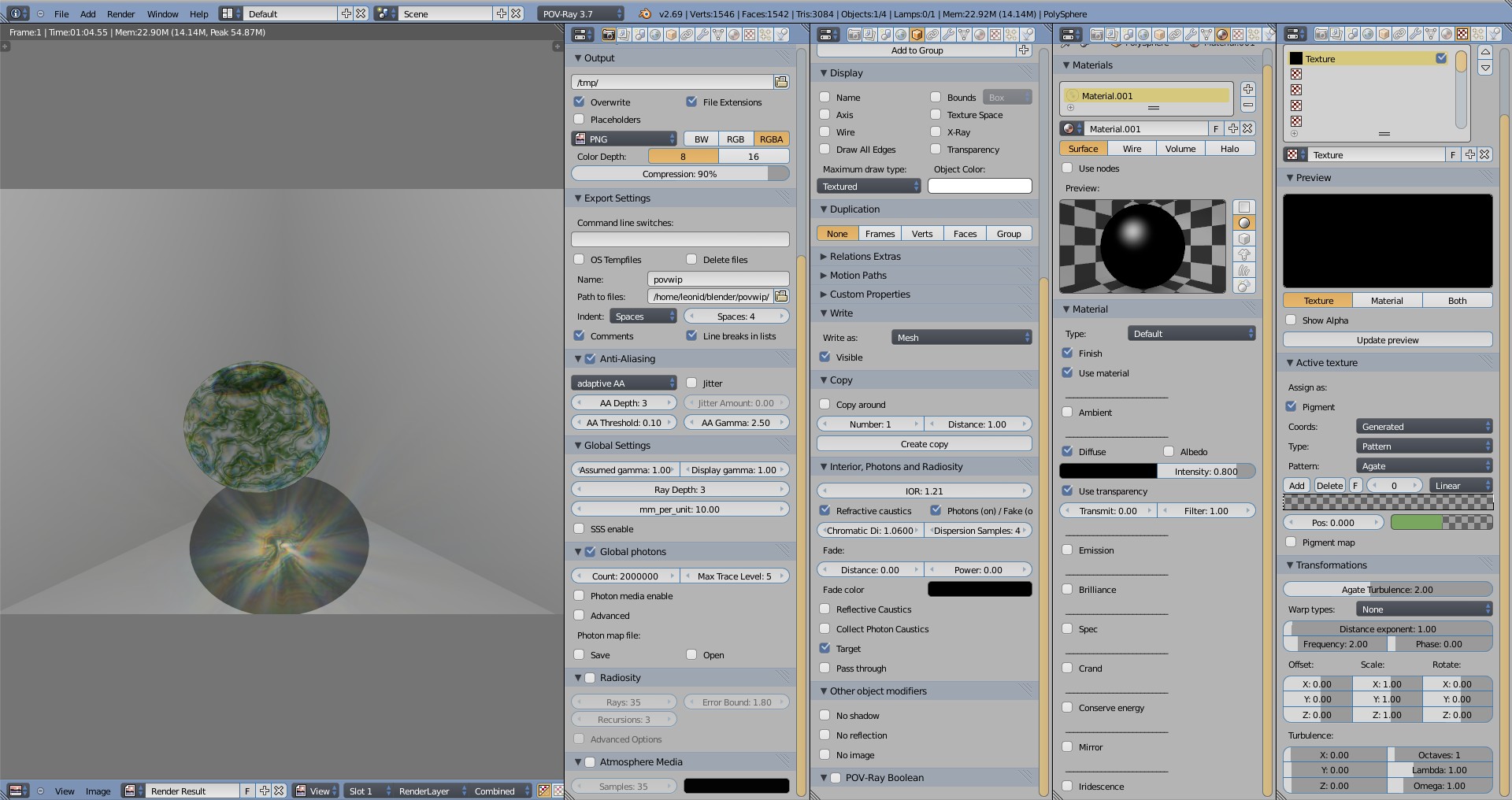Add a new material slot with plus icon

click(x=1247, y=89)
